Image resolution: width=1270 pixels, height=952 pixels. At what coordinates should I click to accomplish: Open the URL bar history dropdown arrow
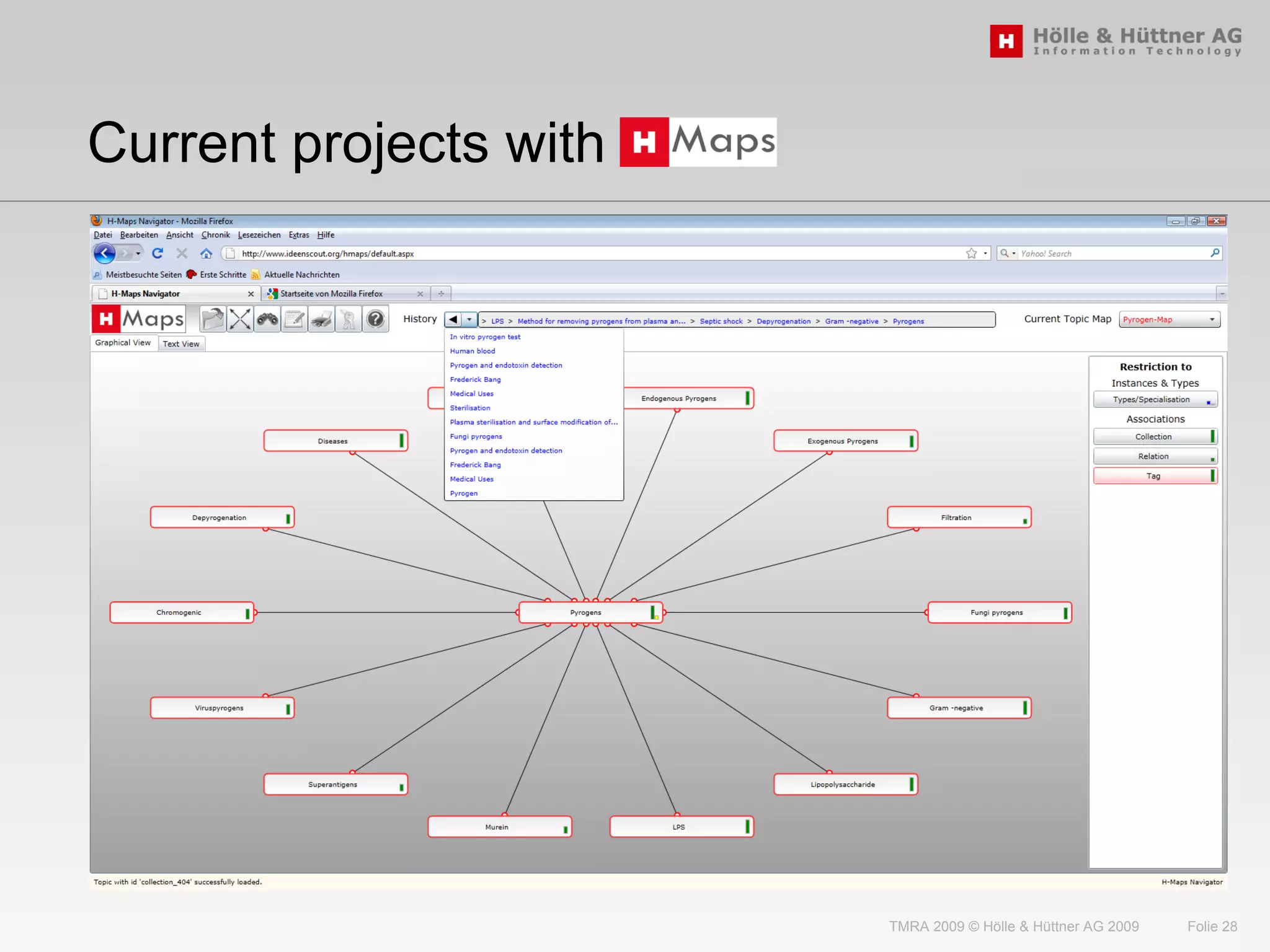coord(985,253)
